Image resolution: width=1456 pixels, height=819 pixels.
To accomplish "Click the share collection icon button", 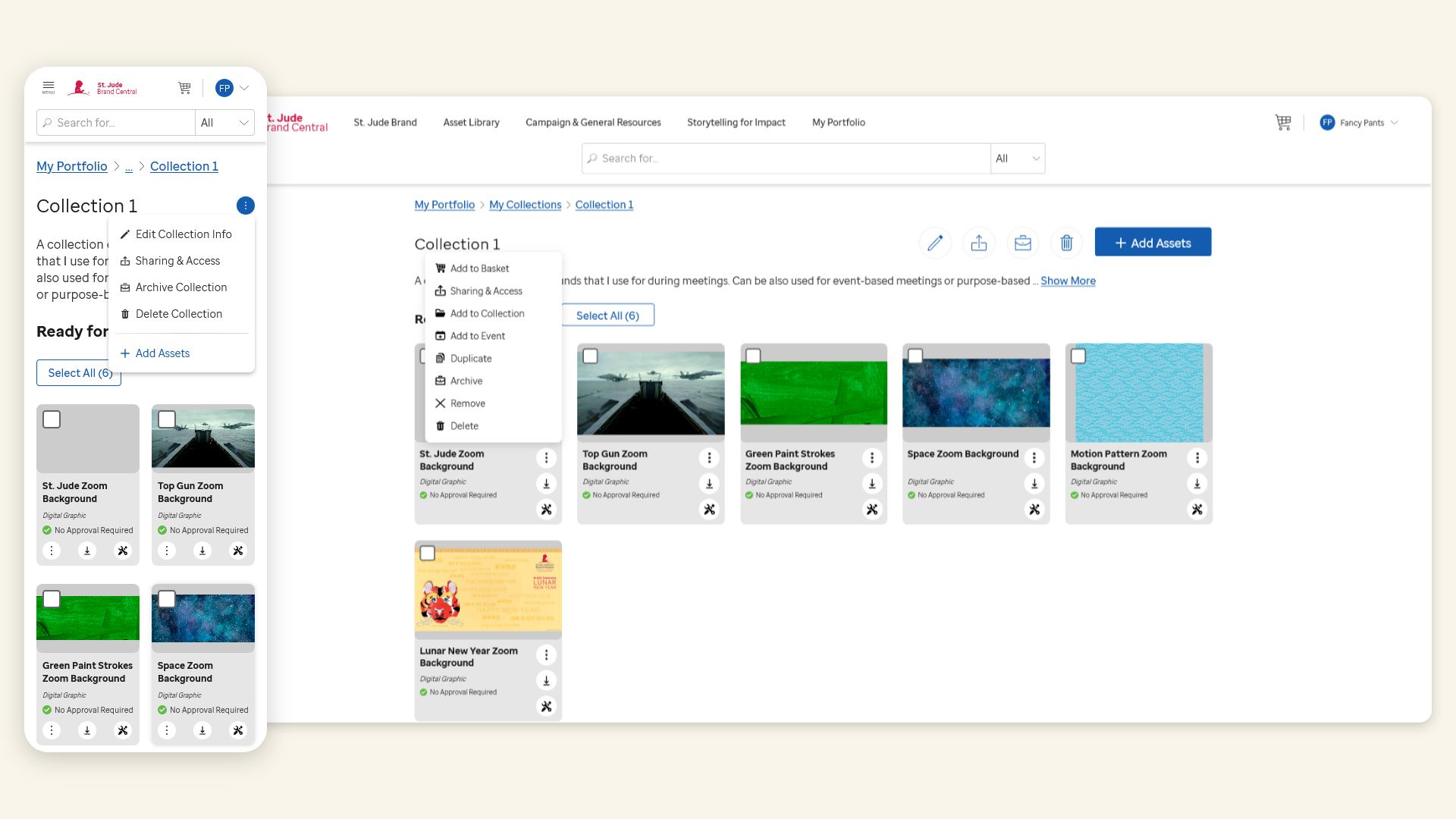I will coord(979,243).
